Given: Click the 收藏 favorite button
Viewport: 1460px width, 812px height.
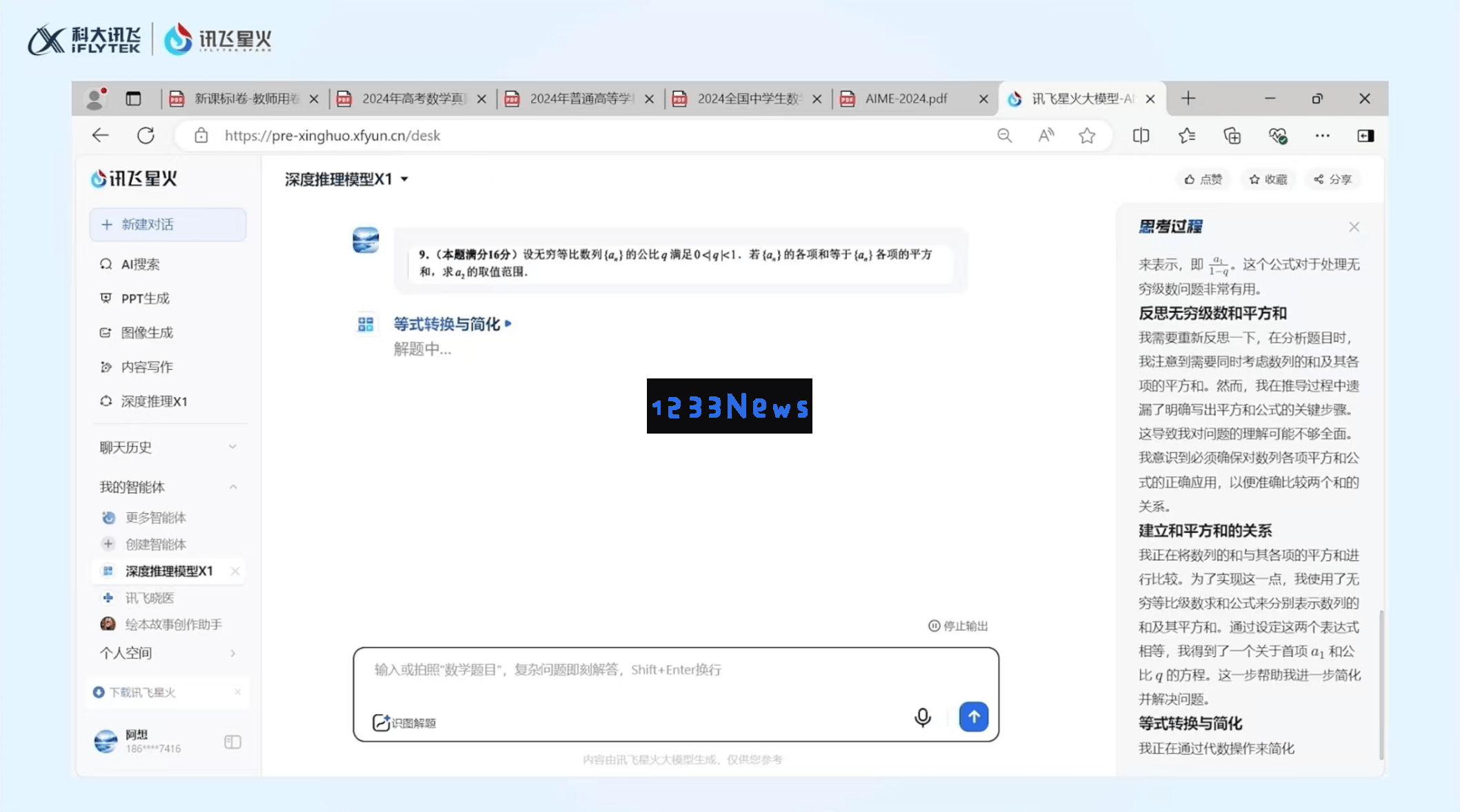Looking at the screenshot, I should [1268, 179].
